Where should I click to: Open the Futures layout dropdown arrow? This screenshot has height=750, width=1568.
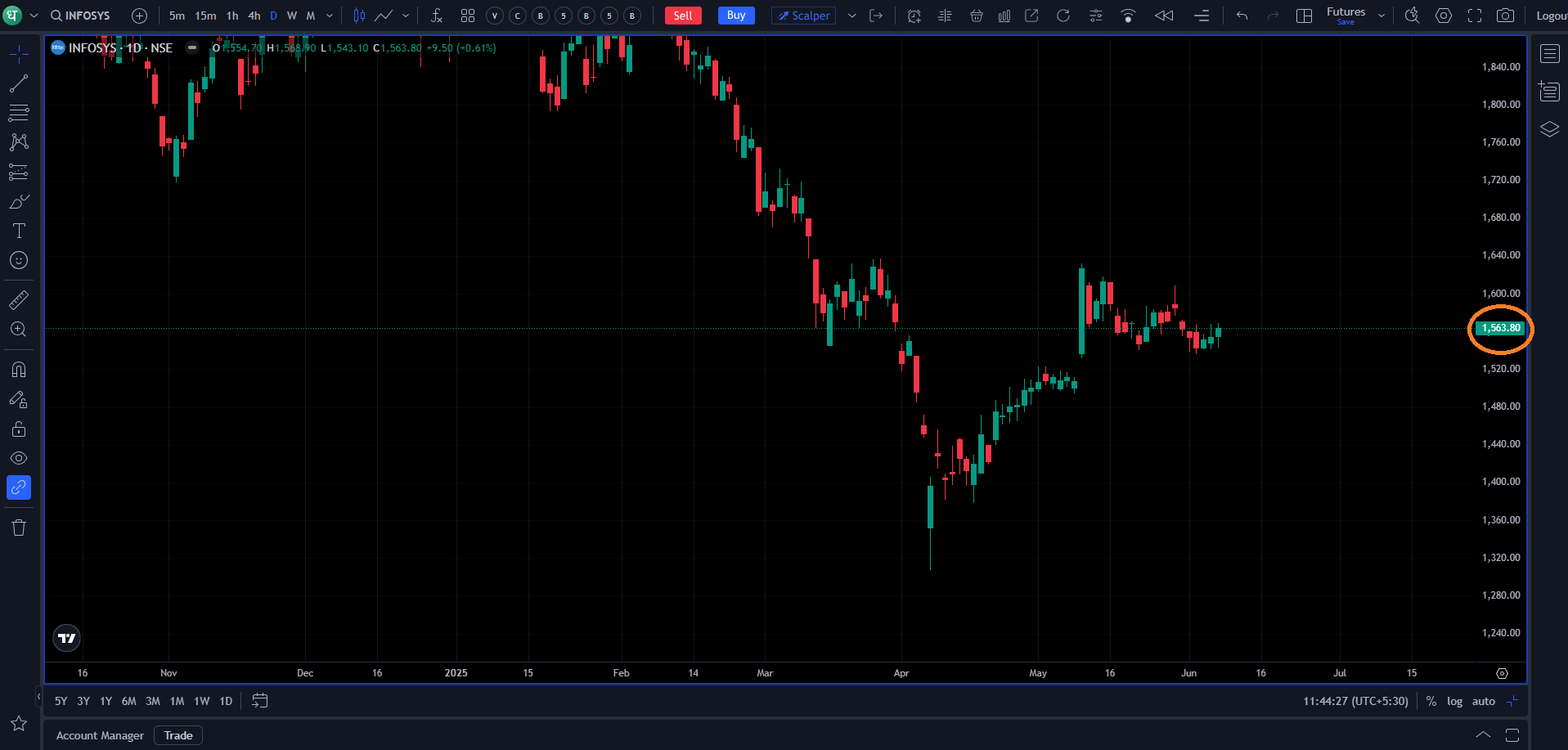[1382, 16]
